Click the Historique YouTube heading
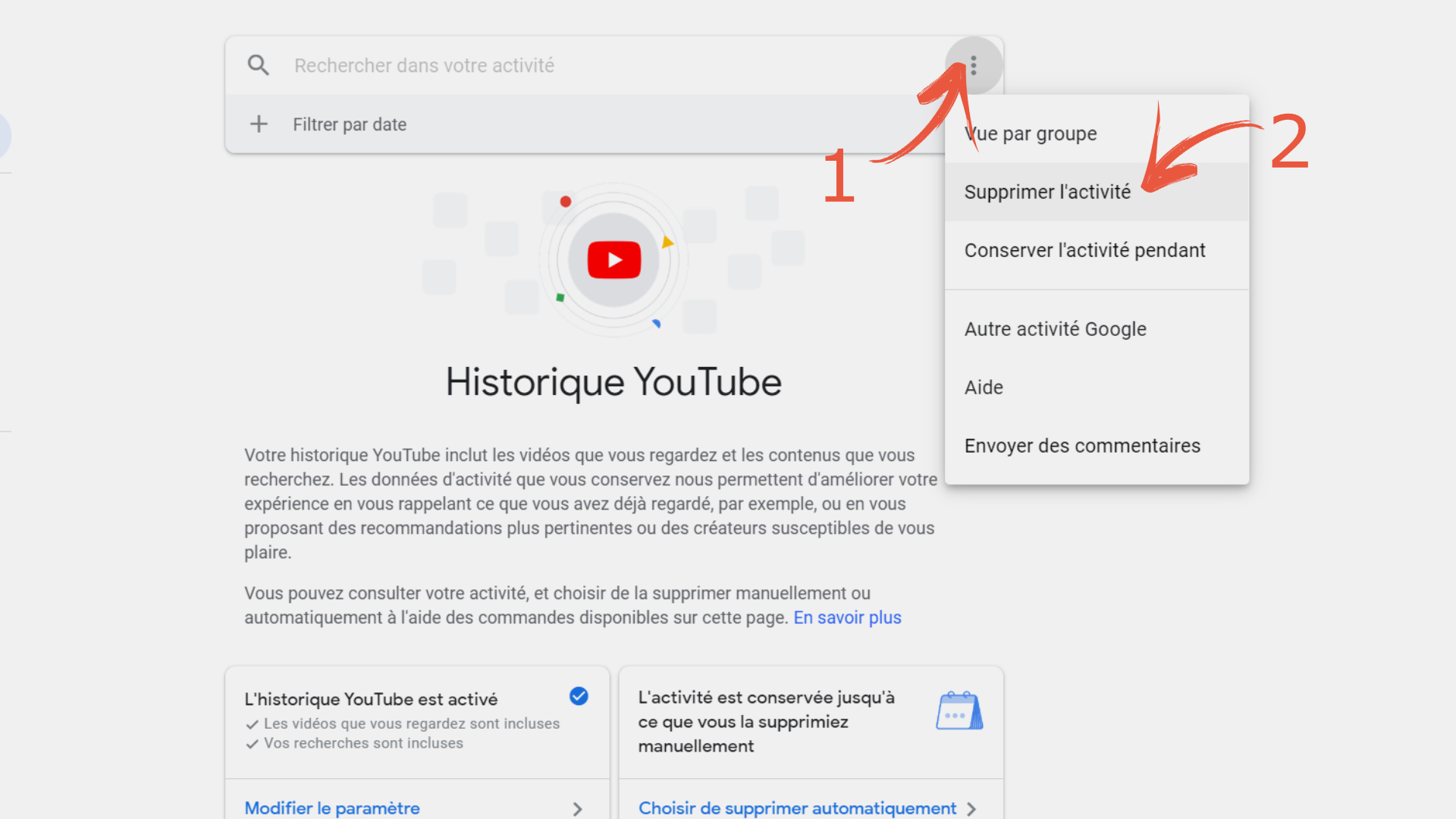 click(613, 382)
